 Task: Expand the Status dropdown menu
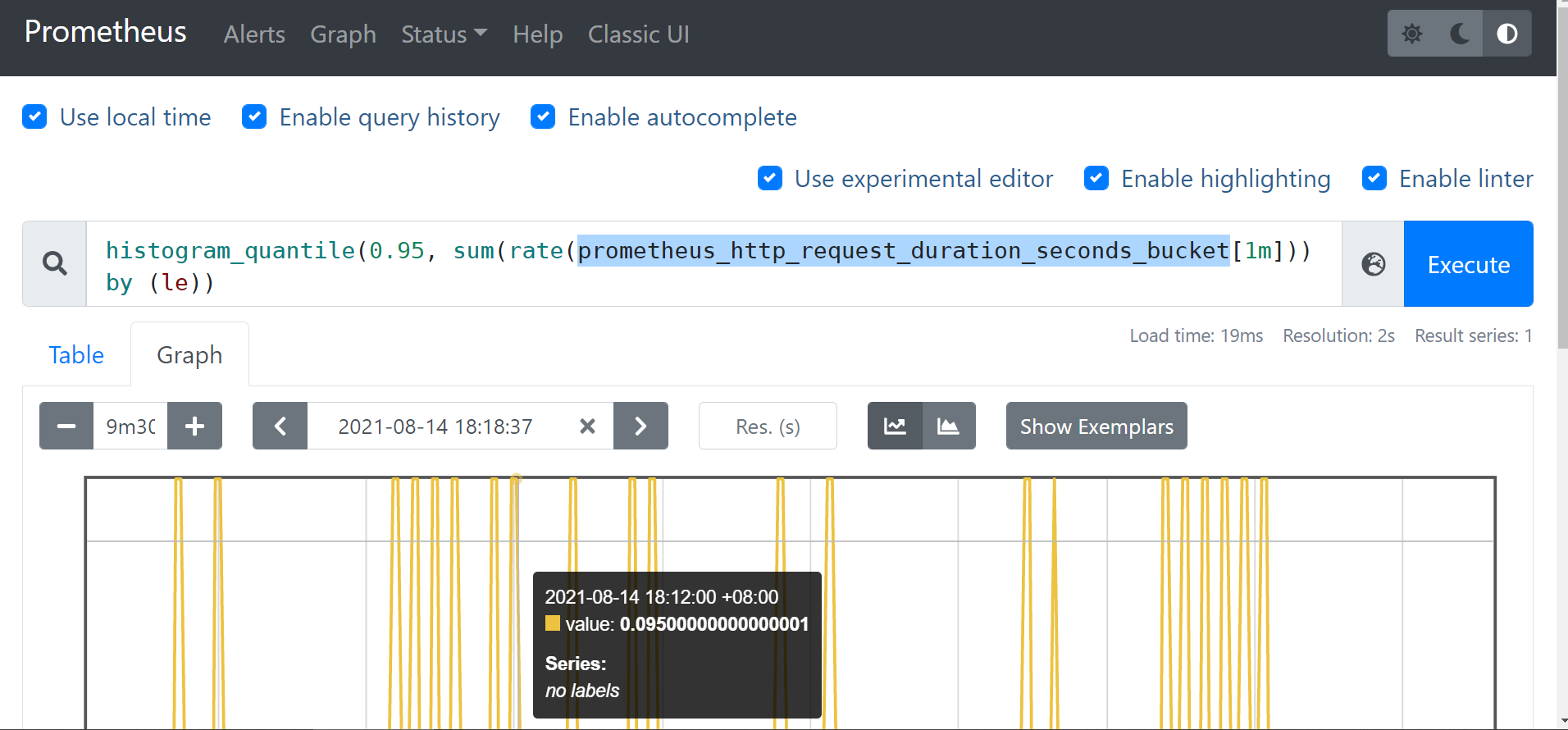pos(444,34)
